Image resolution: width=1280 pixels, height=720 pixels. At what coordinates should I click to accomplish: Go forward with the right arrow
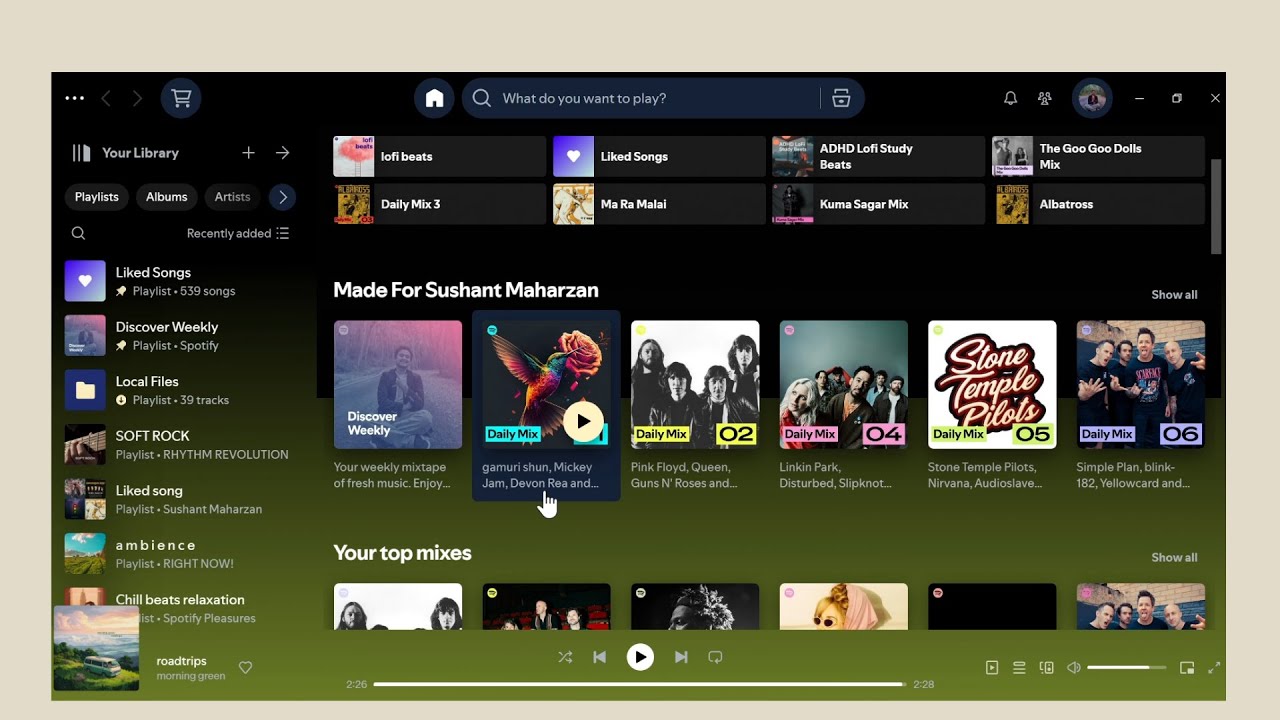(137, 98)
